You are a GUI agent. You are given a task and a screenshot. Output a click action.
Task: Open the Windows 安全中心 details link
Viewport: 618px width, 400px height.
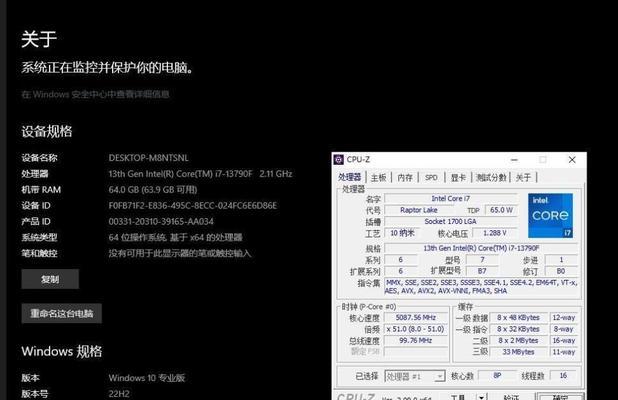(95, 94)
